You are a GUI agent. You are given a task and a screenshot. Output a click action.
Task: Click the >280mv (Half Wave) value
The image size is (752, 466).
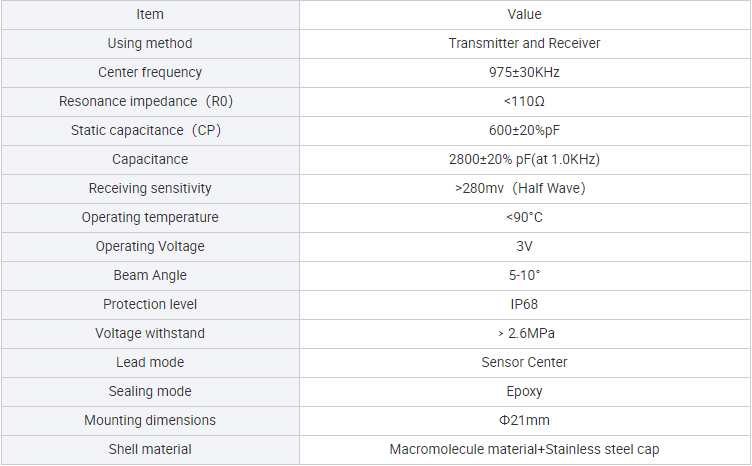tap(520, 188)
